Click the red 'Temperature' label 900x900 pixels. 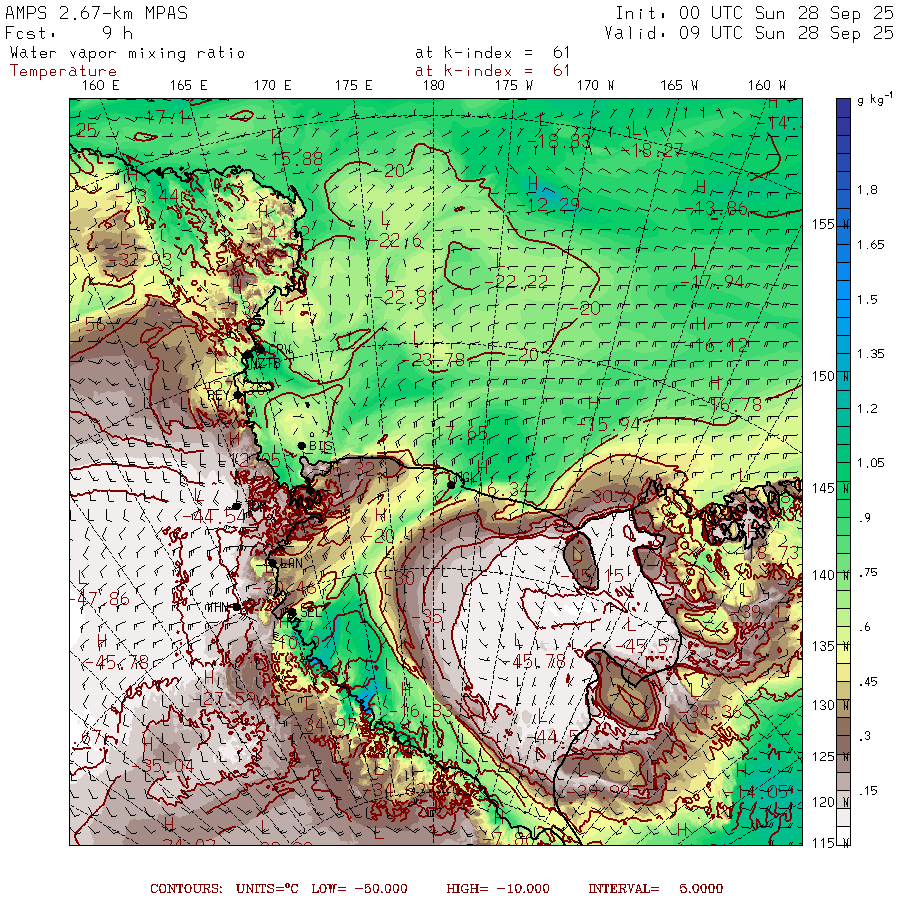click(x=63, y=71)
